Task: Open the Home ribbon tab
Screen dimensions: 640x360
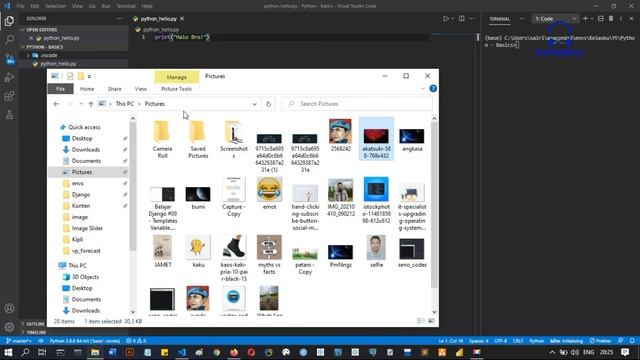Action: (x=87, y=89)
